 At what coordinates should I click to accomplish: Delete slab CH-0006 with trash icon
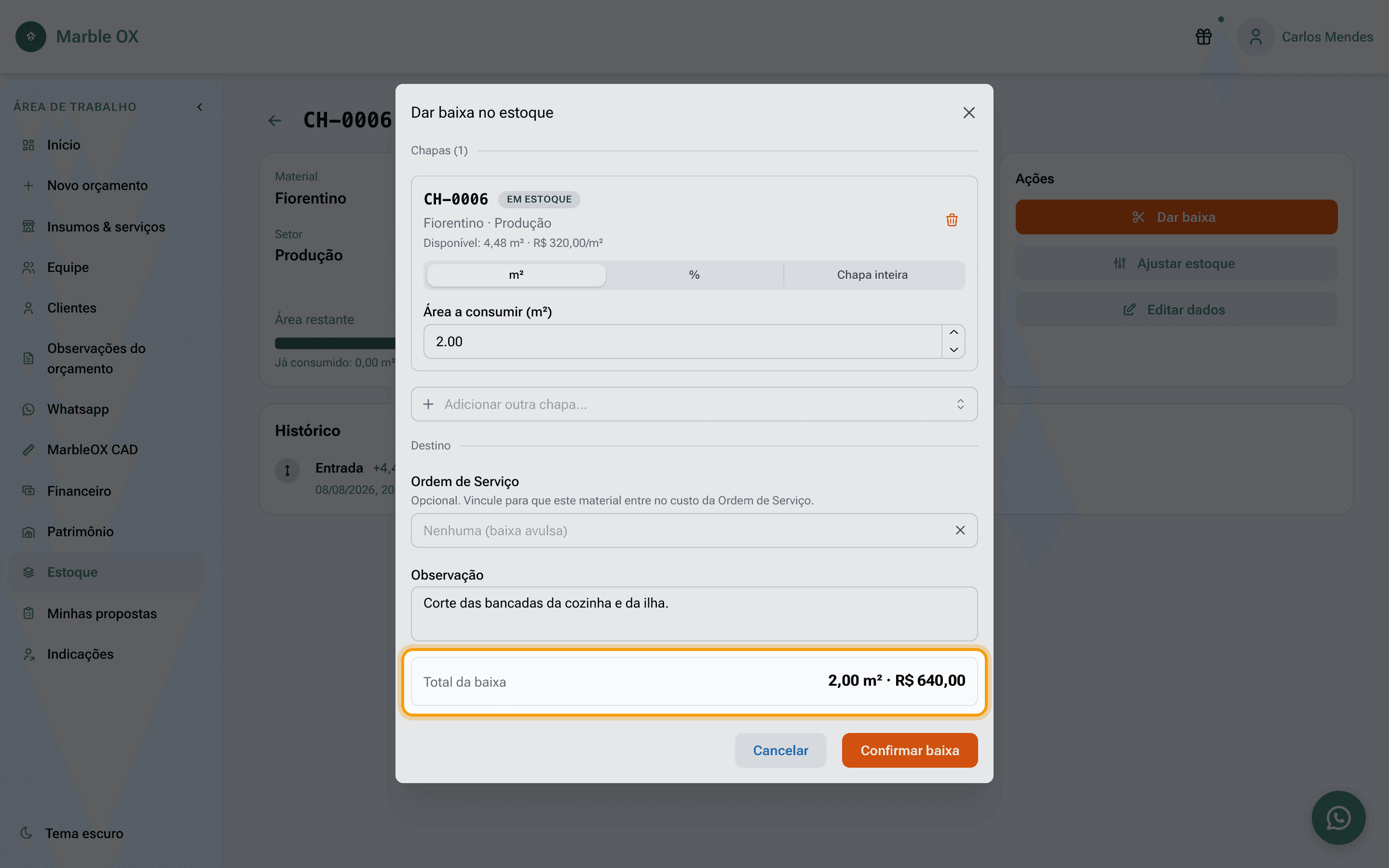coord(952,220)
